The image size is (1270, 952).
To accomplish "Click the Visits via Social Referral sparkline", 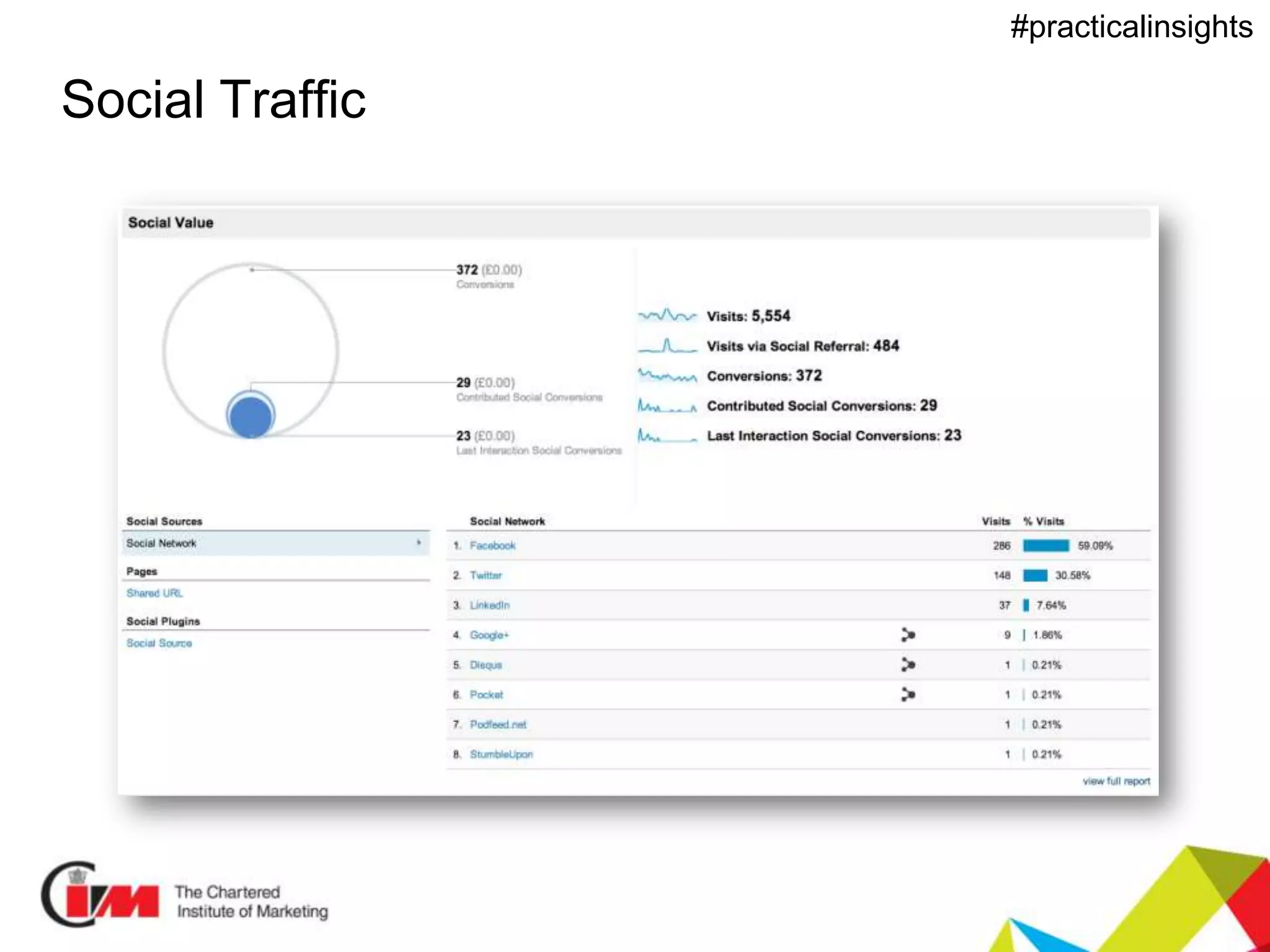I will (x=667, y=345).
